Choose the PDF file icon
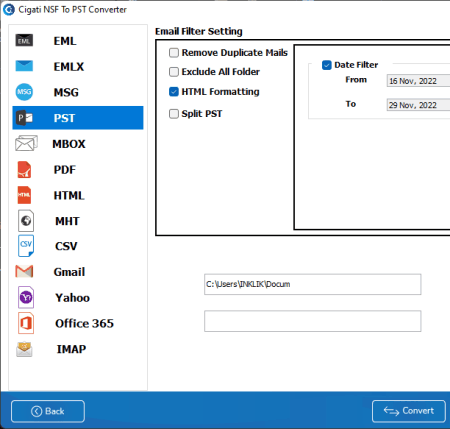This screenshot has width=450, height=429. [24, 169]
